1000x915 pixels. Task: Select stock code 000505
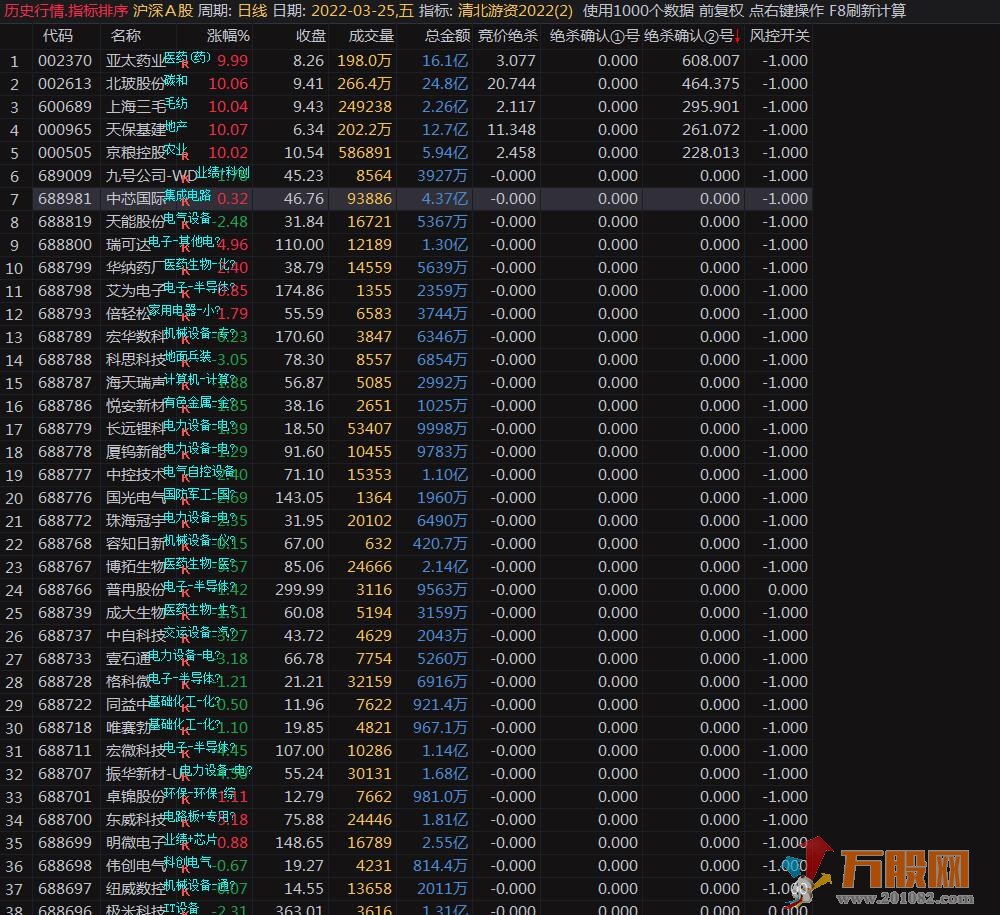[x=65, y=152]
